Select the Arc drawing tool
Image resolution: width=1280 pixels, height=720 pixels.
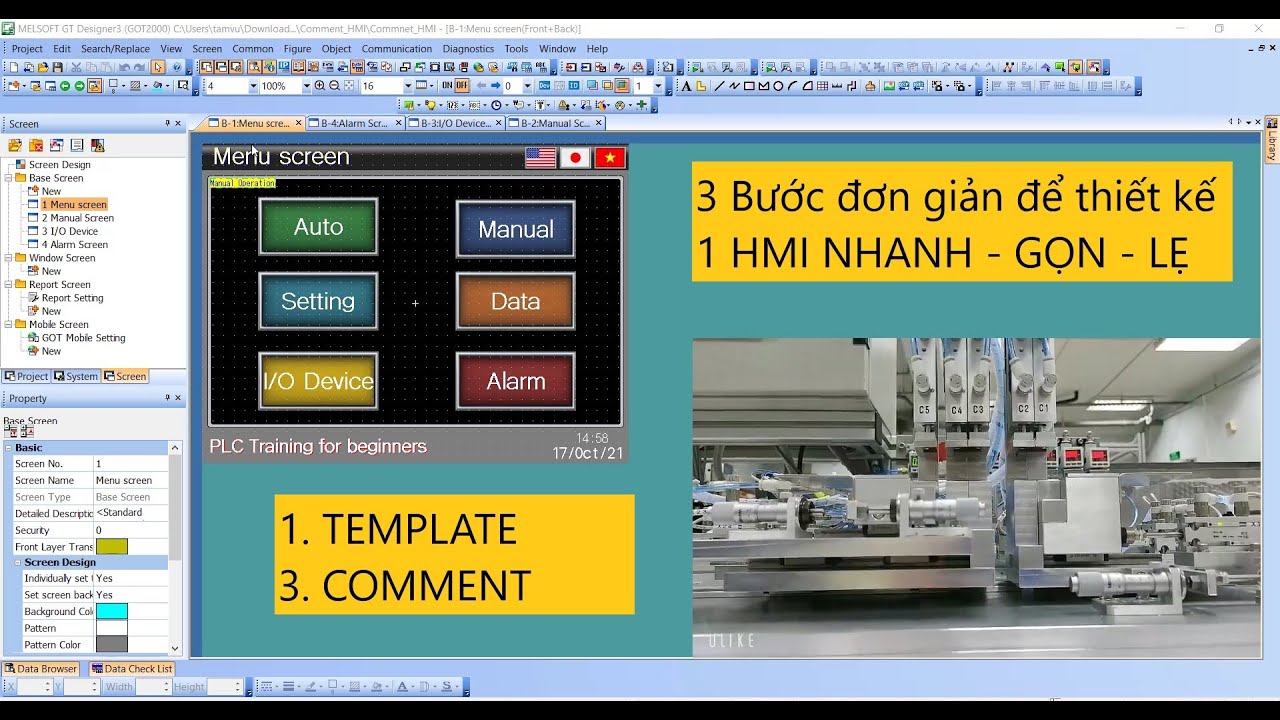(x=792, y=86)
